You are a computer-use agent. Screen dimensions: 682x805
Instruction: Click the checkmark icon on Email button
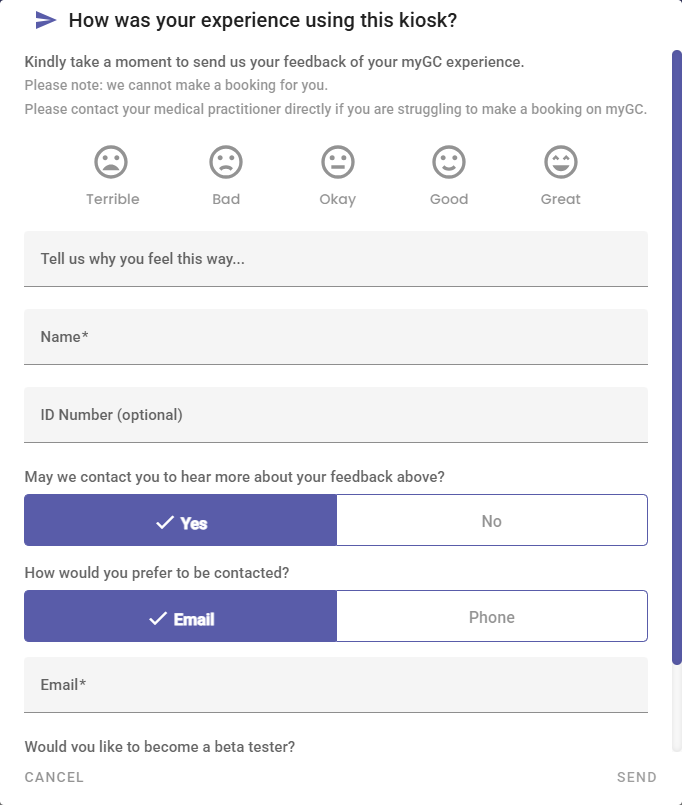(158, 619)
